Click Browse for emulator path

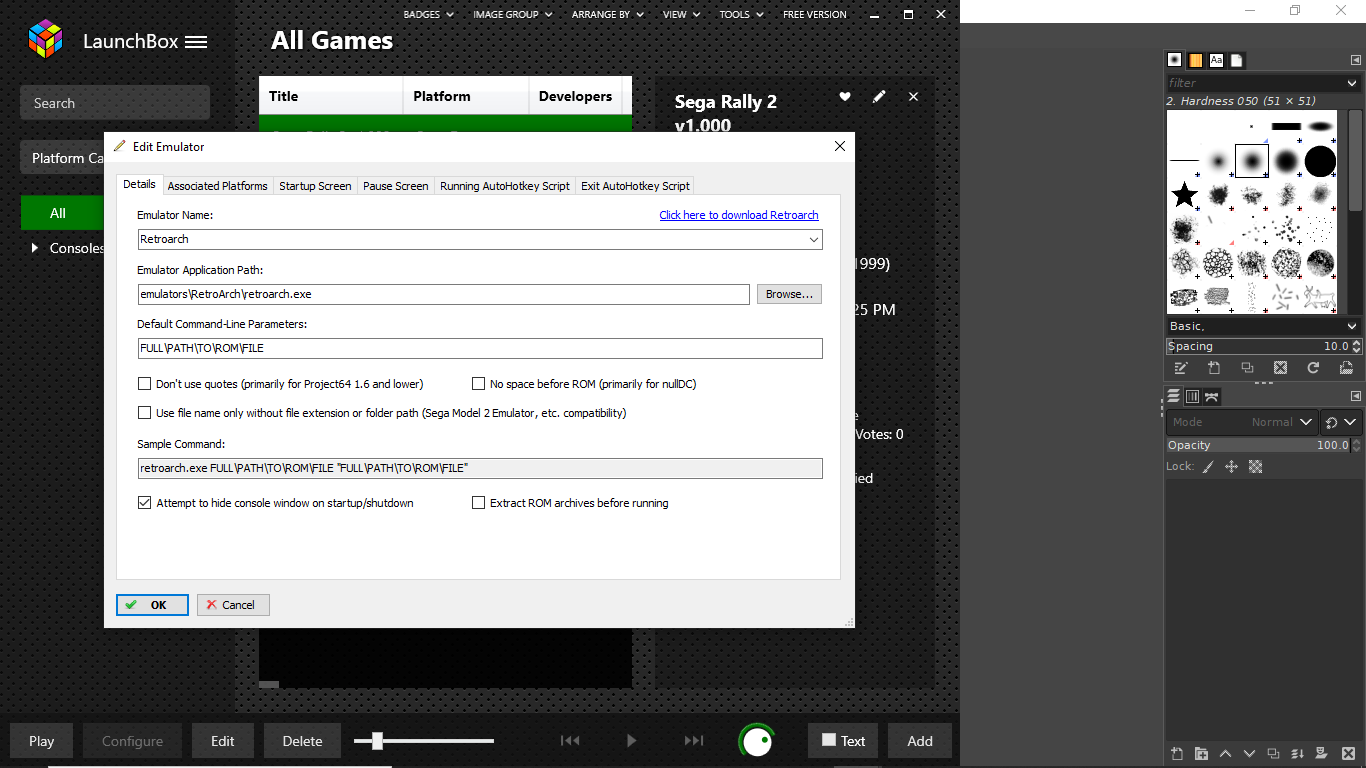[x=789, y=294]
